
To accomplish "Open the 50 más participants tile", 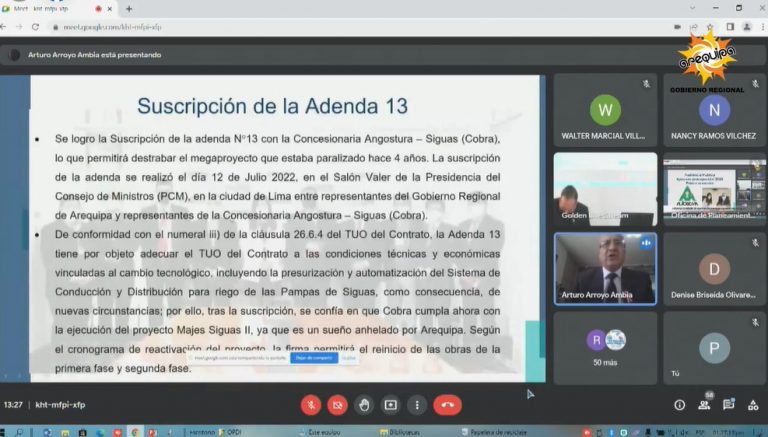I will click(605, 348).
